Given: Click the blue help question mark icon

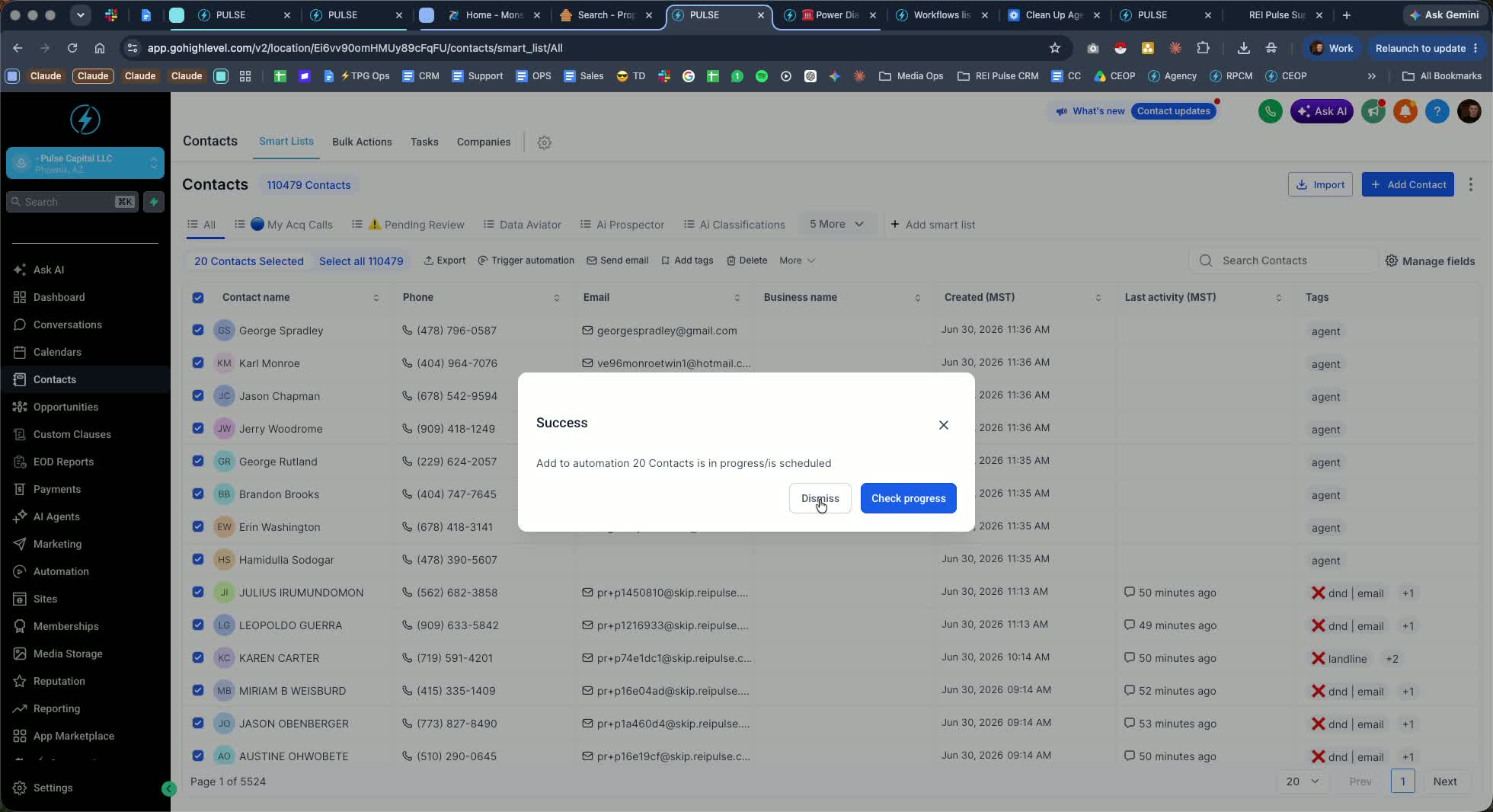Looking at the screenshot, I should coord(1437,111).
